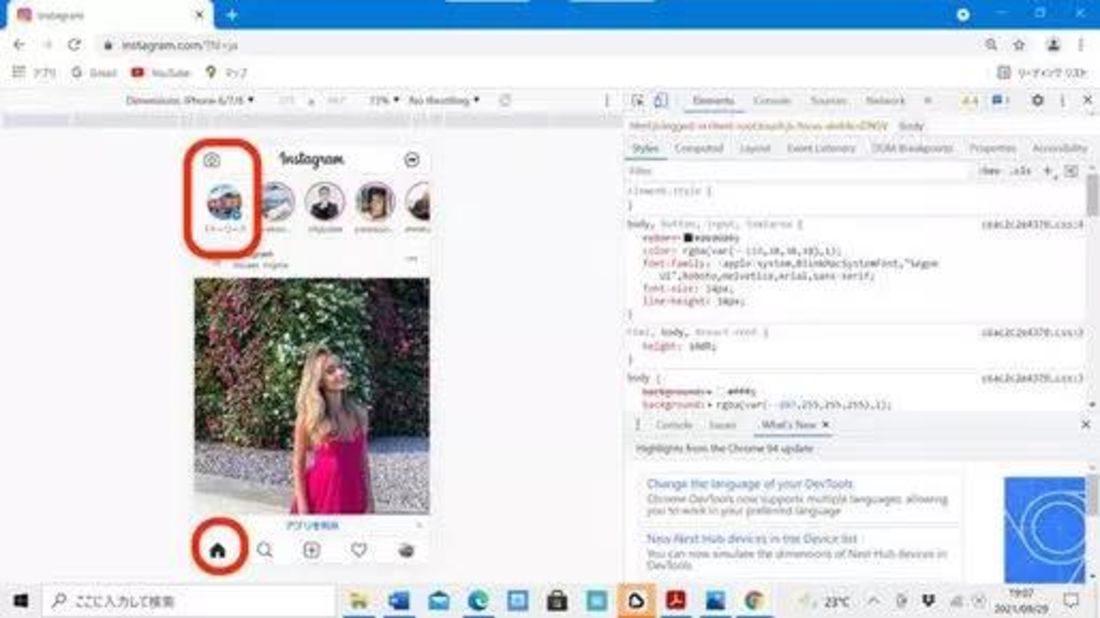Switch drawer to the Issues tab
Screen dimensions: 1100x618
[x=723, y=425]
